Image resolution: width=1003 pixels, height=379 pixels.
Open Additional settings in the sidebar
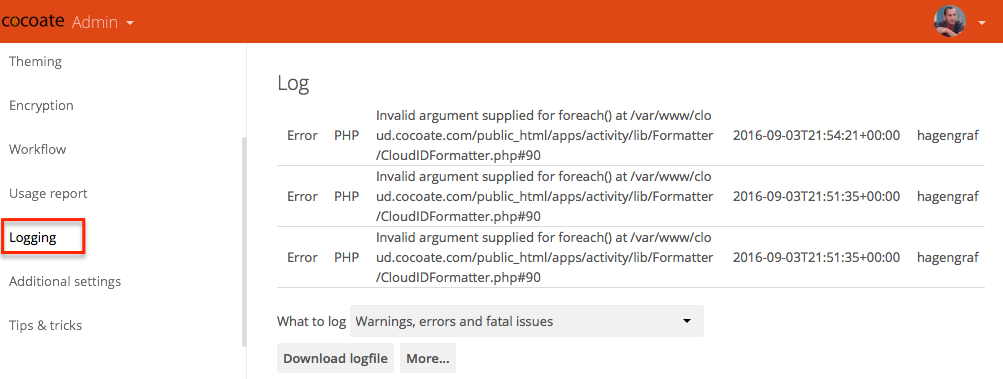[x=65, y=282]
